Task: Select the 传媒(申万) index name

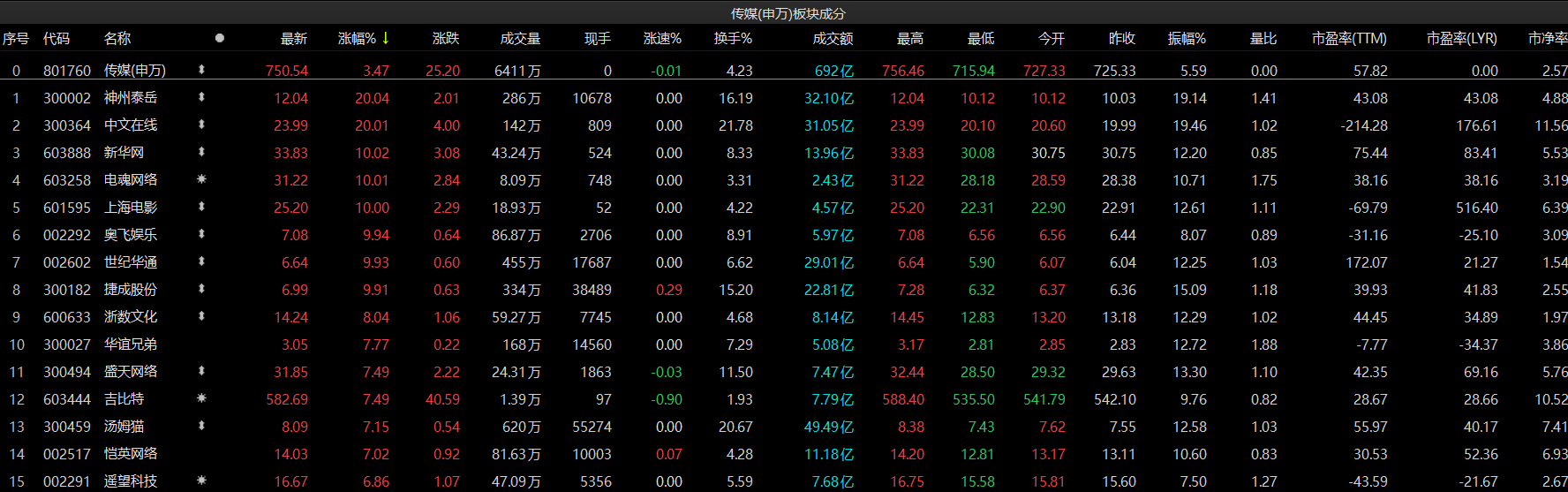Action: pos(135,71)
